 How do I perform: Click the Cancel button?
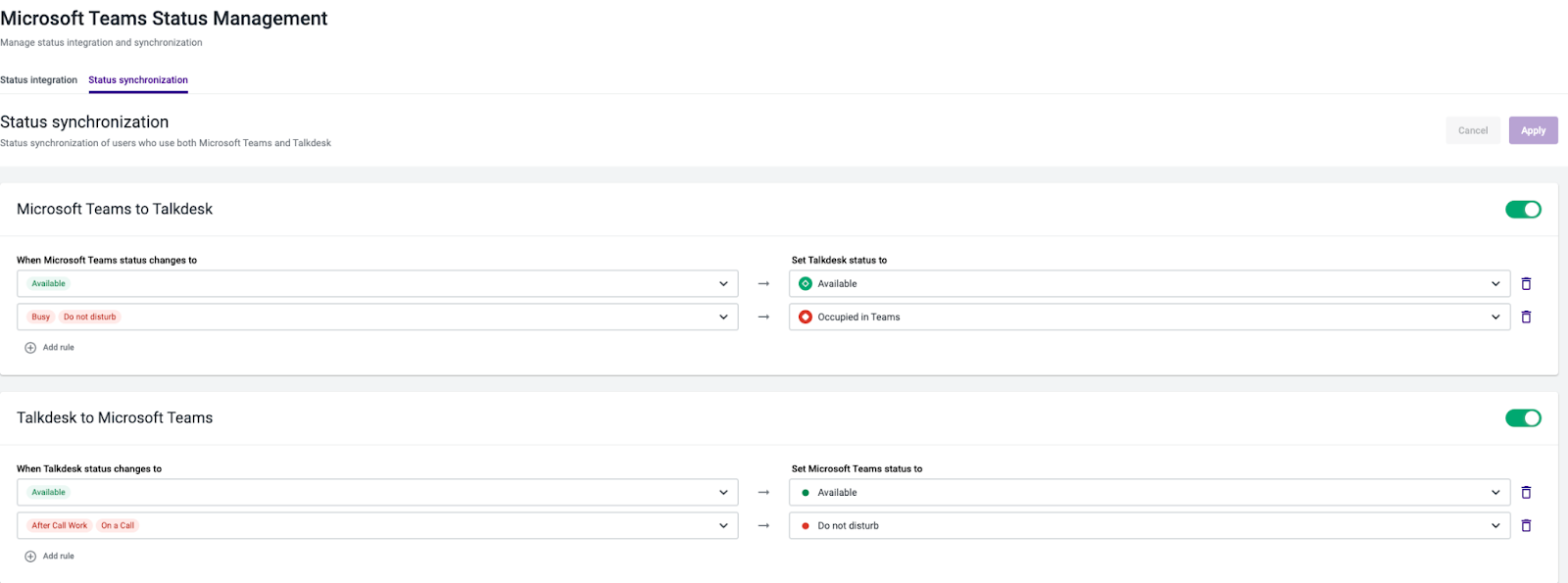tap(1473, 130)
